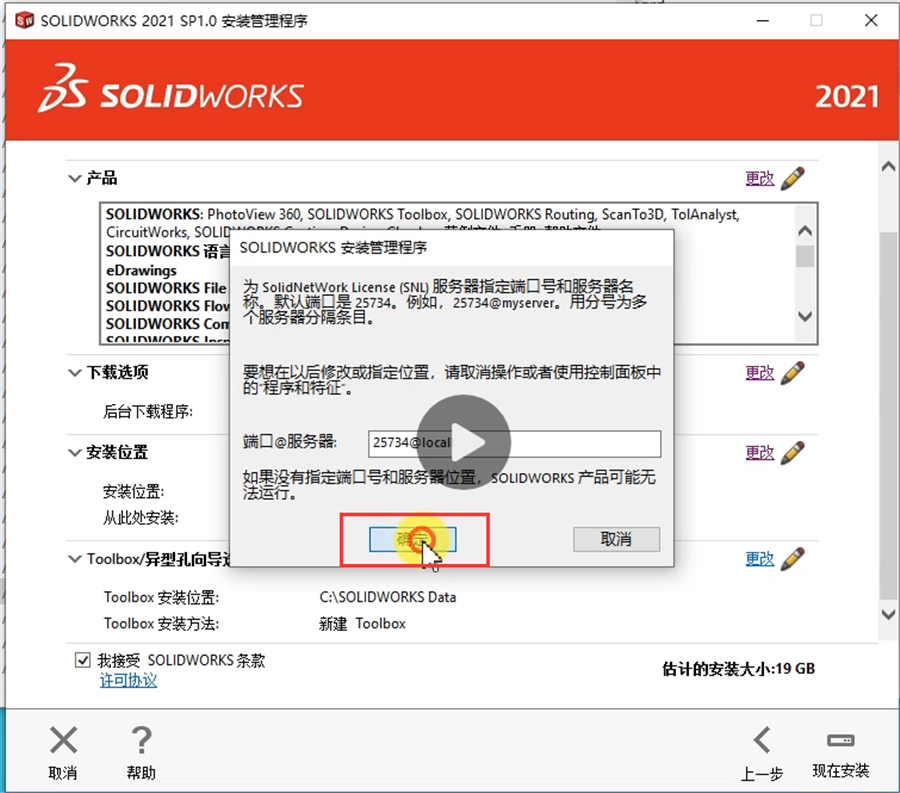Viewport: 900px width, 793px height.
Task: Click the product list scroll up arrow
Action: 805,231
